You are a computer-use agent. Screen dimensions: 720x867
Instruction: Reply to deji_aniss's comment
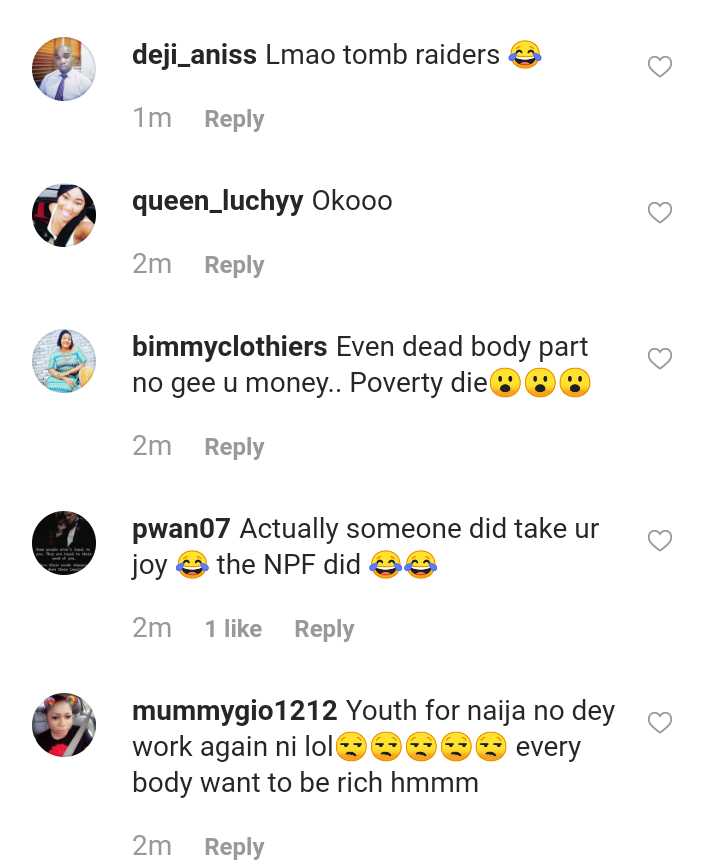pyautogui.click(x=234, y=119)
